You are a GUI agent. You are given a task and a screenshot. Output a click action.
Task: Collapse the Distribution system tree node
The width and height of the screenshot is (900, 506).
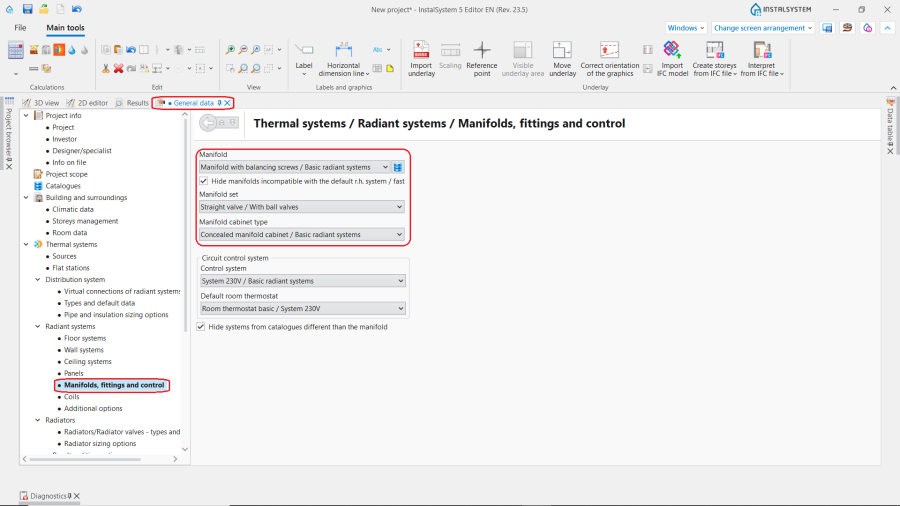(x=37, y=279)
